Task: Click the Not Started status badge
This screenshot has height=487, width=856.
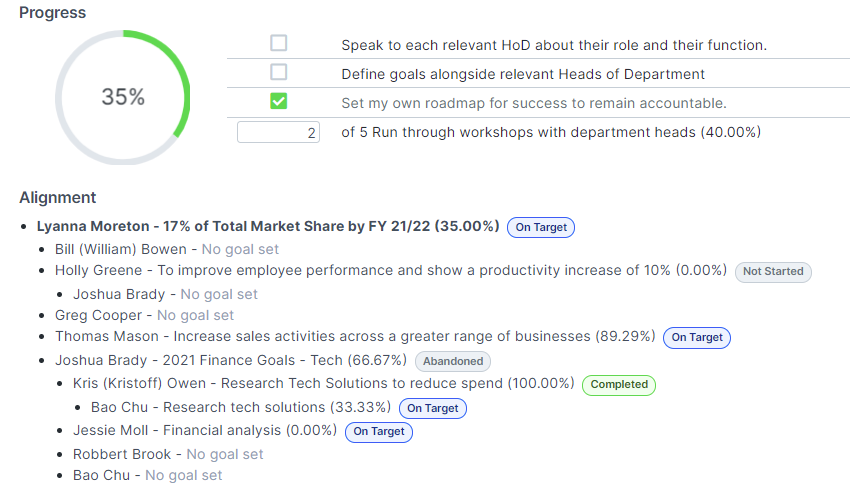Action: (x=773, y=272)
